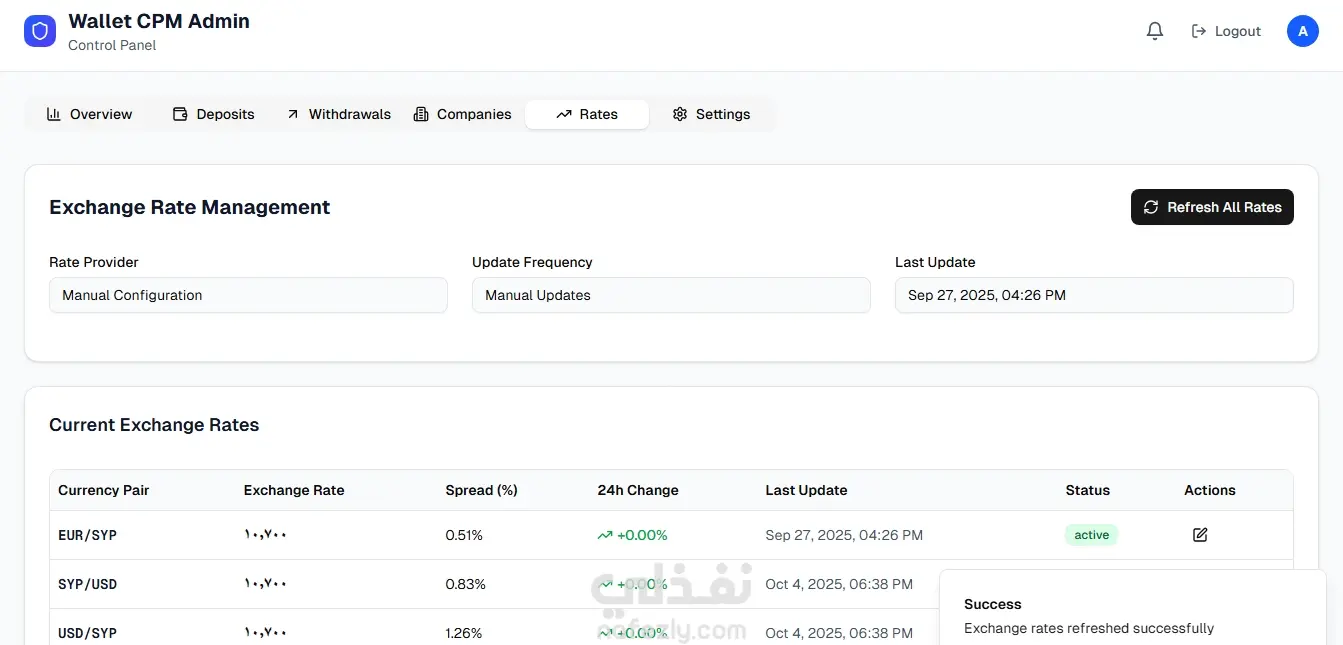Image resolution: width=1343 pixels, height=645 pixels.
Task: Click the Success toast notification
Action: point(1133,610)
